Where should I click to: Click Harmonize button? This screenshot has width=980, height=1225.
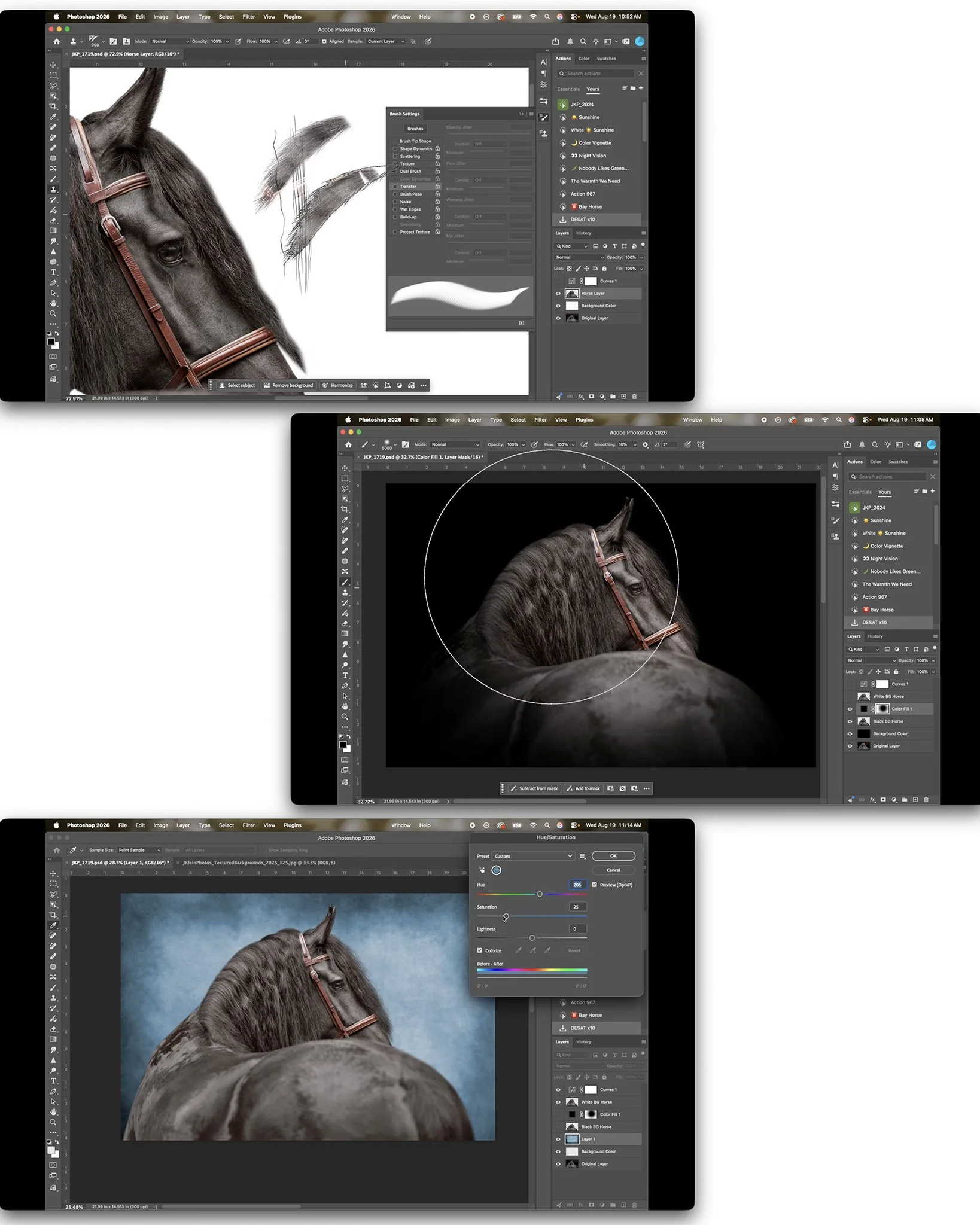(337, 385)
